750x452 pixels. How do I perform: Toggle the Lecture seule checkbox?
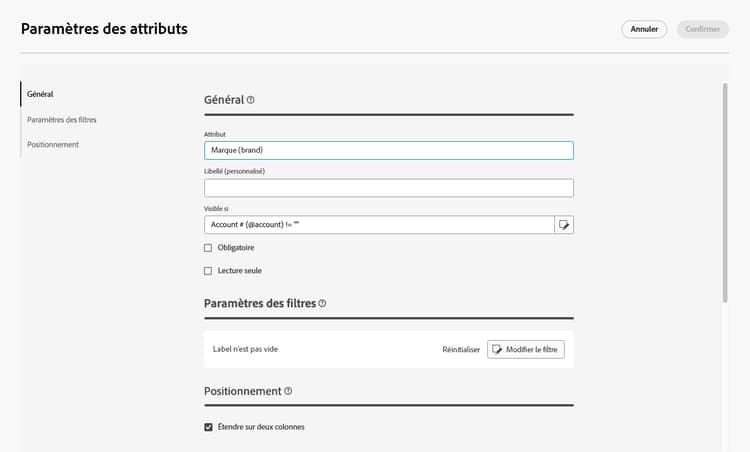tap(208, 270)
